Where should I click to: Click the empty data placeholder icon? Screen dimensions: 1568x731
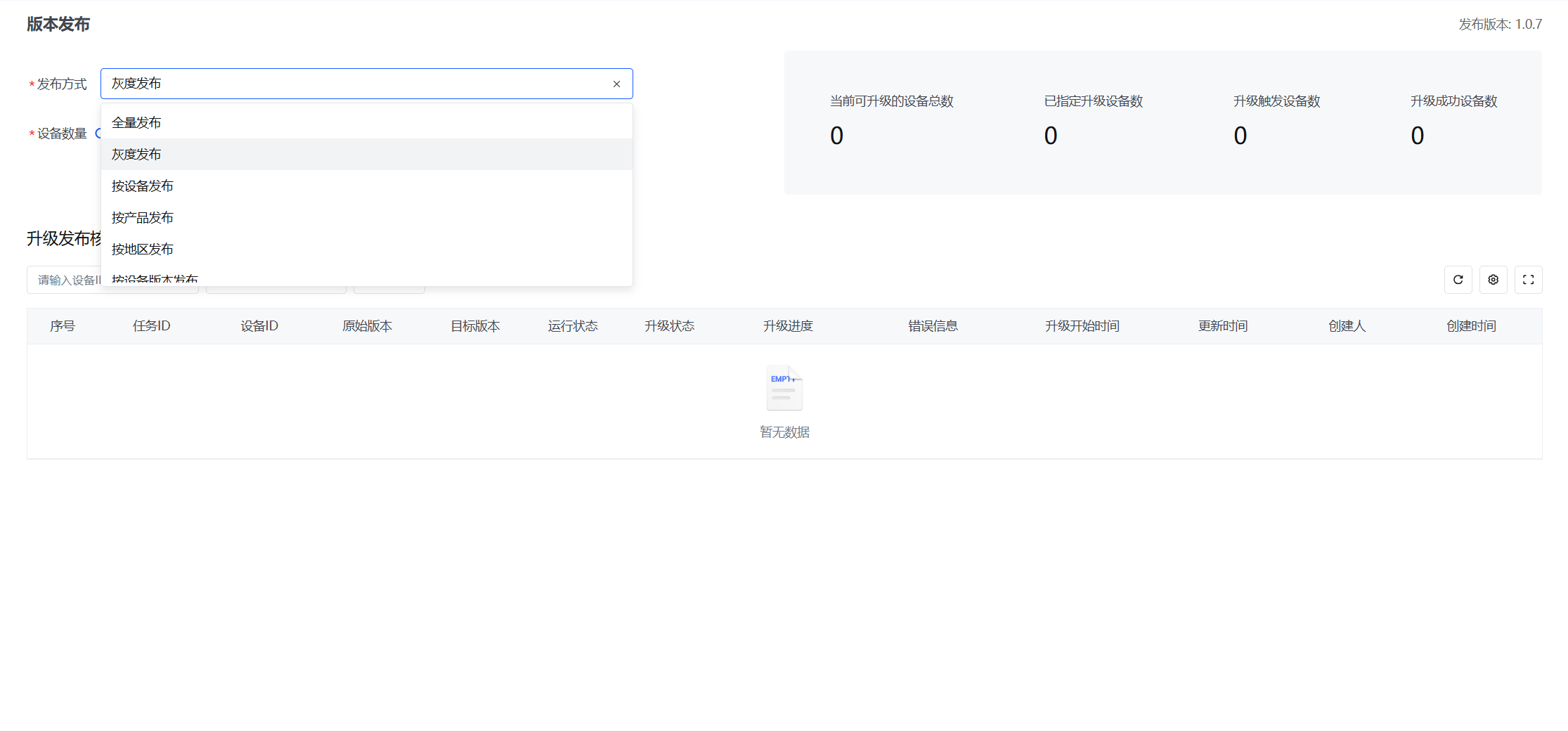click(784, 388)
